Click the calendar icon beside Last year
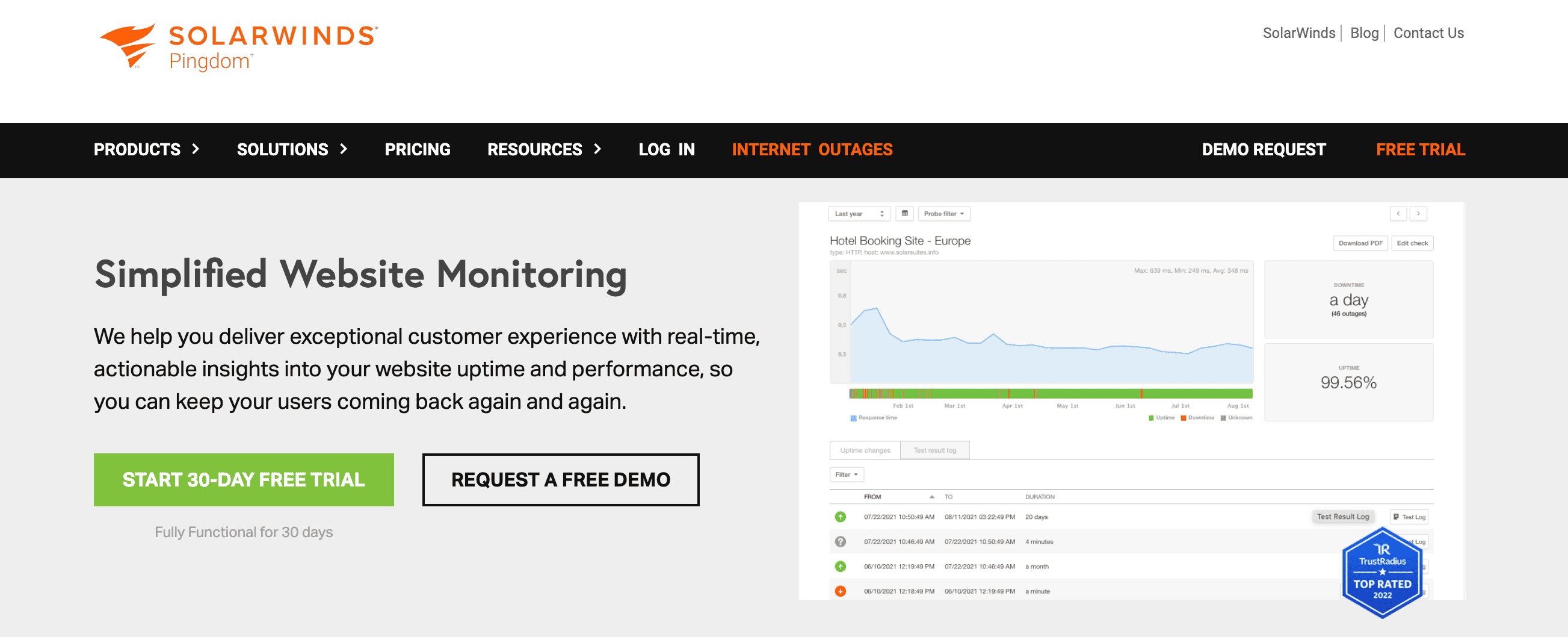The image size is (1568, 637). tap(904, 214)
